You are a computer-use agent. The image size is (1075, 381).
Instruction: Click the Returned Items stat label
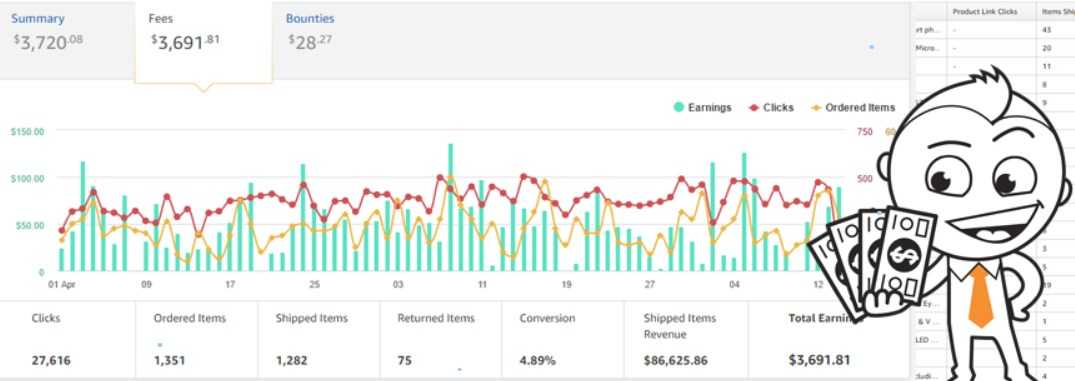pos(436,318)
